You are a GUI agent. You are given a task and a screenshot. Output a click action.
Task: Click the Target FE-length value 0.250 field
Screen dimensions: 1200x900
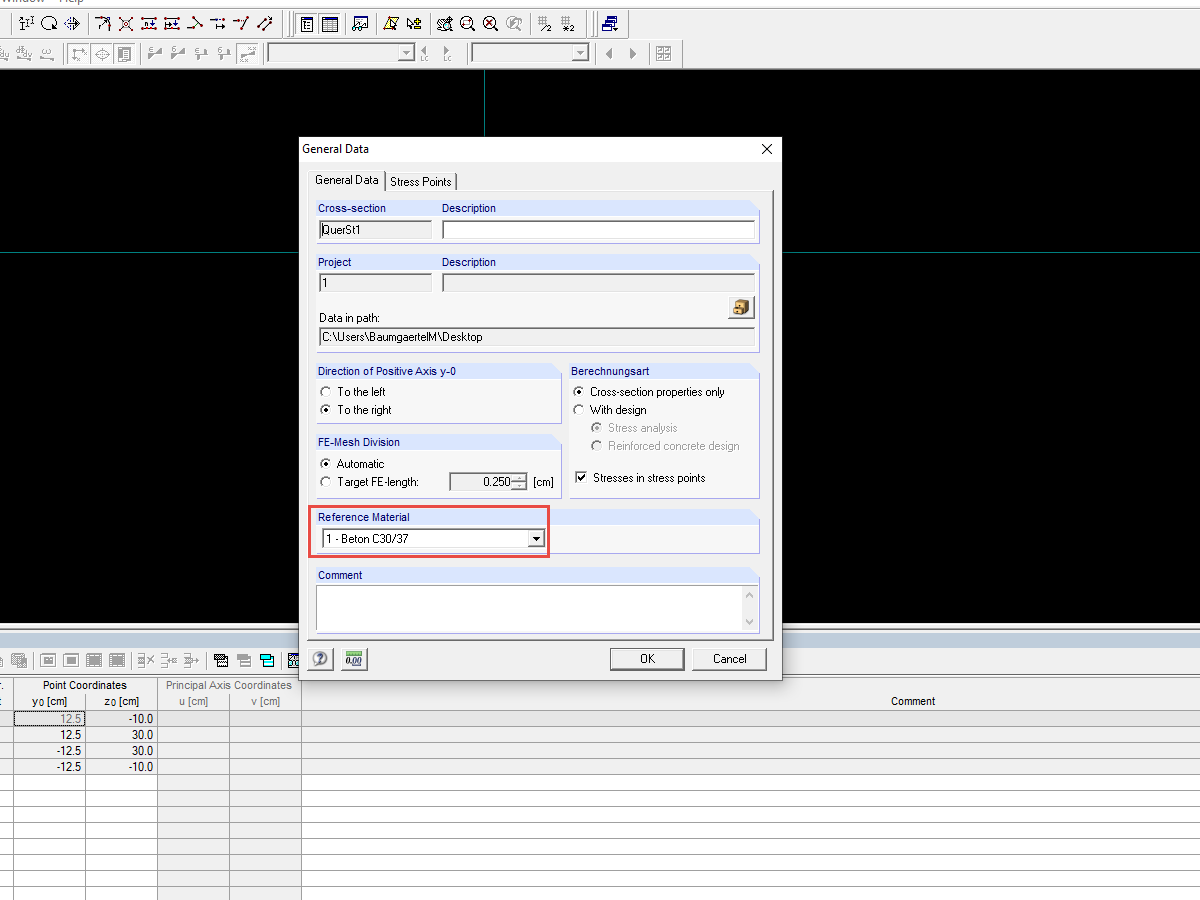(x=481, y=482)
